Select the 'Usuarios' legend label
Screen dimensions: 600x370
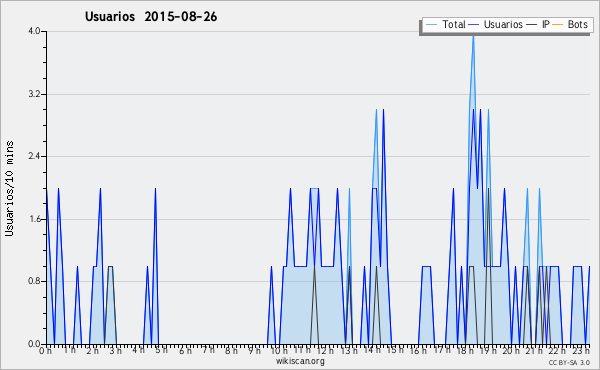[503, 24]
